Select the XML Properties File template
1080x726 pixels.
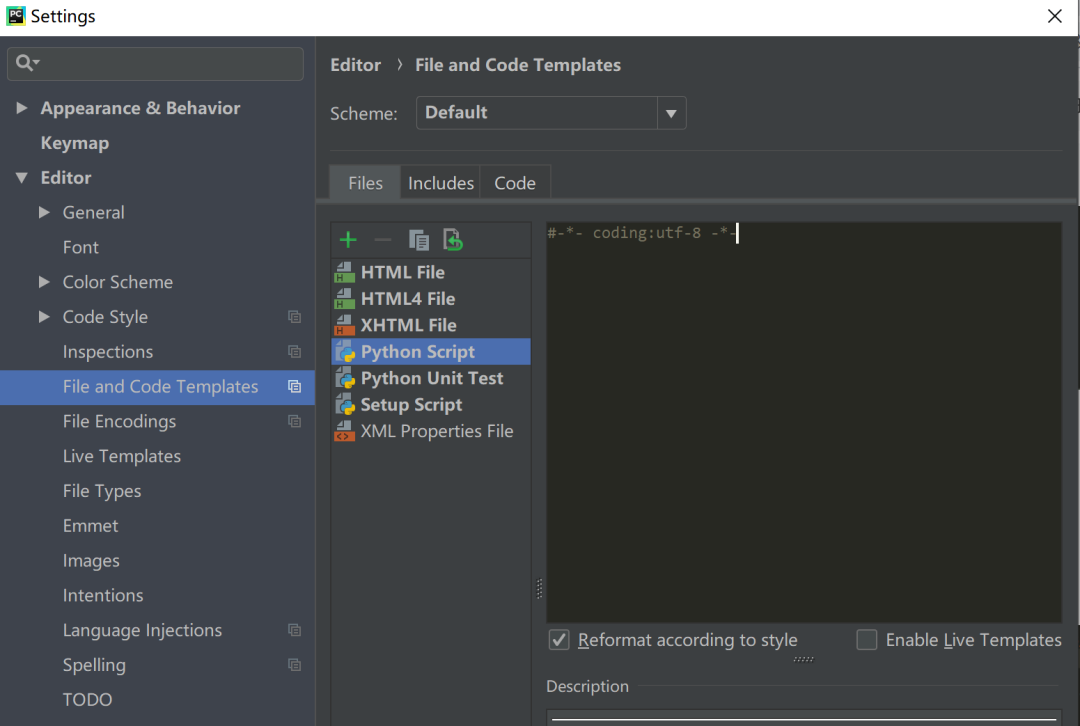pos(436,431)
